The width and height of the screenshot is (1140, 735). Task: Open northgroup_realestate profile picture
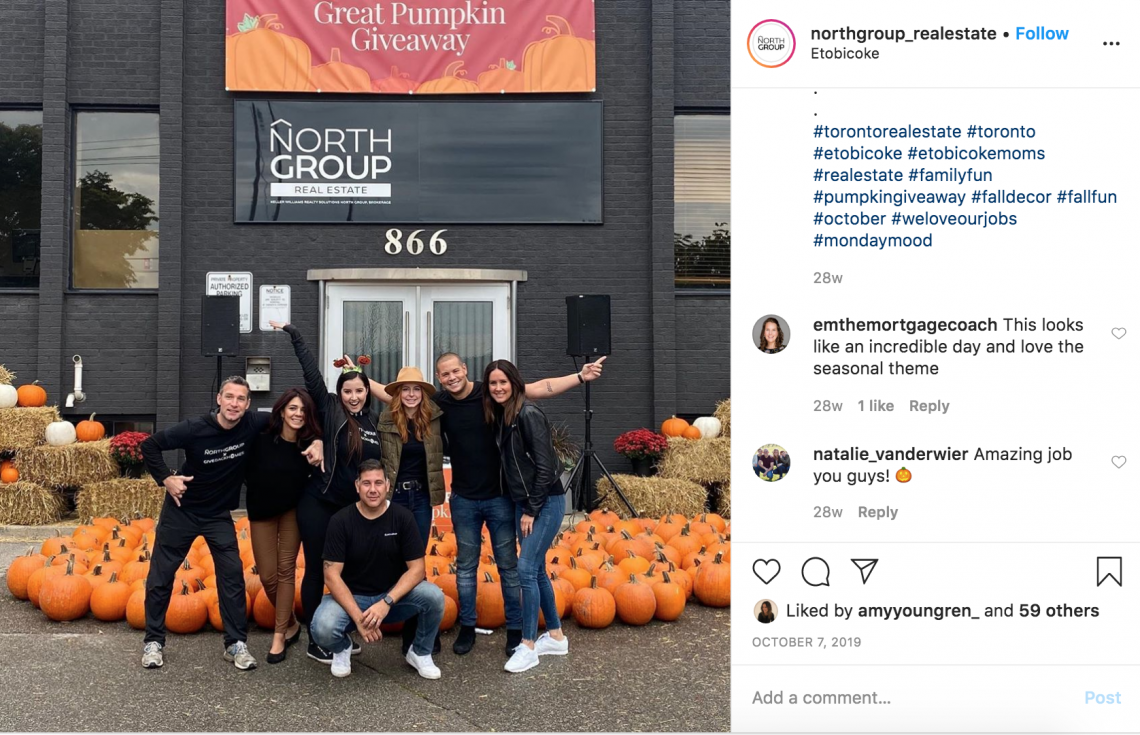771,44
